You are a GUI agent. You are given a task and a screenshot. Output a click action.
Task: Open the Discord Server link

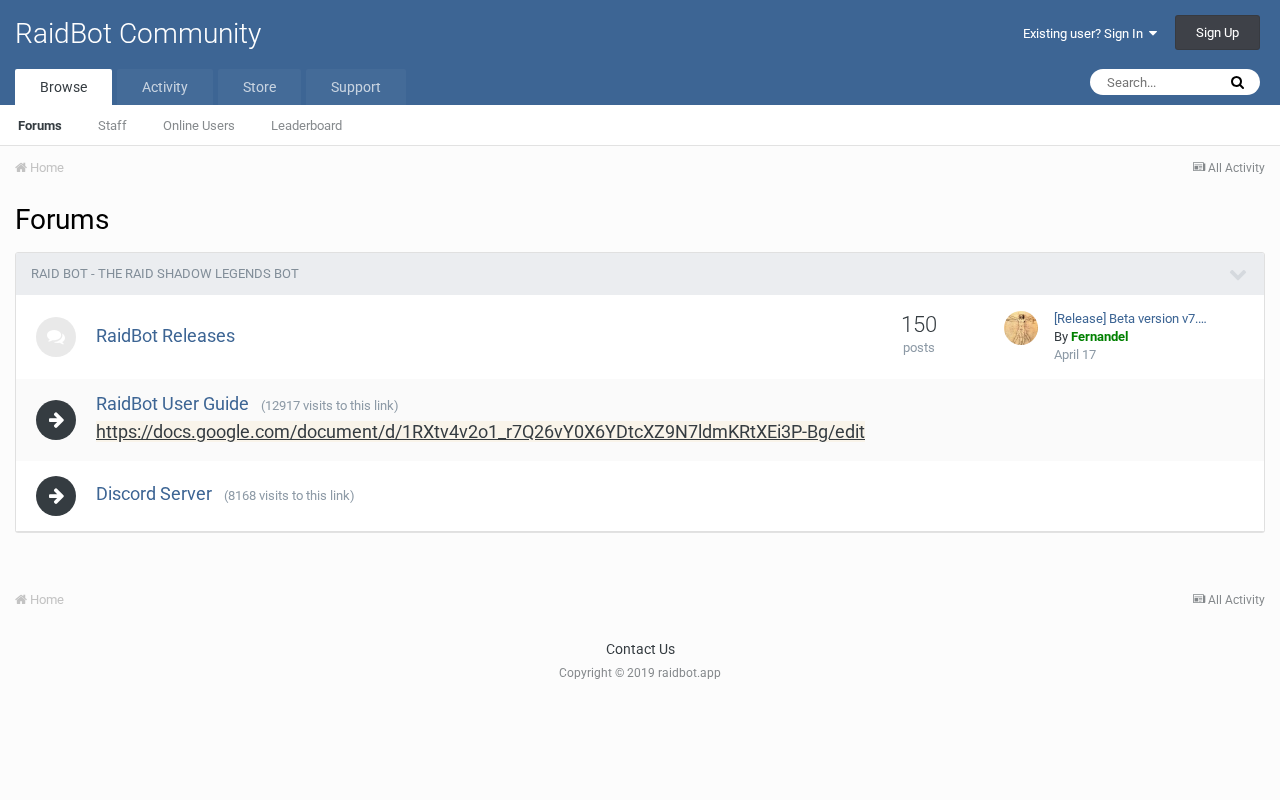(154, 494)
